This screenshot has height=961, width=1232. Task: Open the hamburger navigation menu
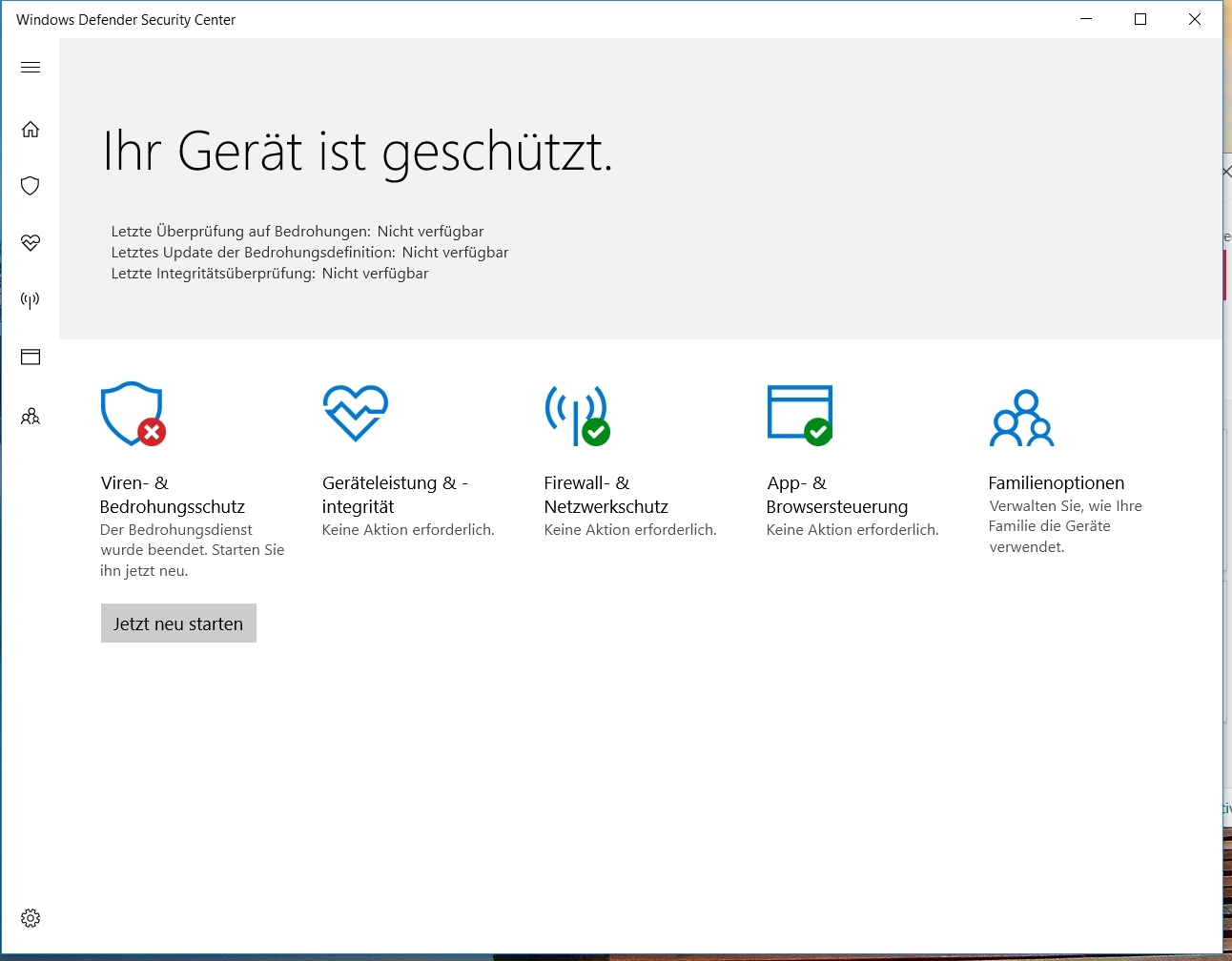(31, 68)
